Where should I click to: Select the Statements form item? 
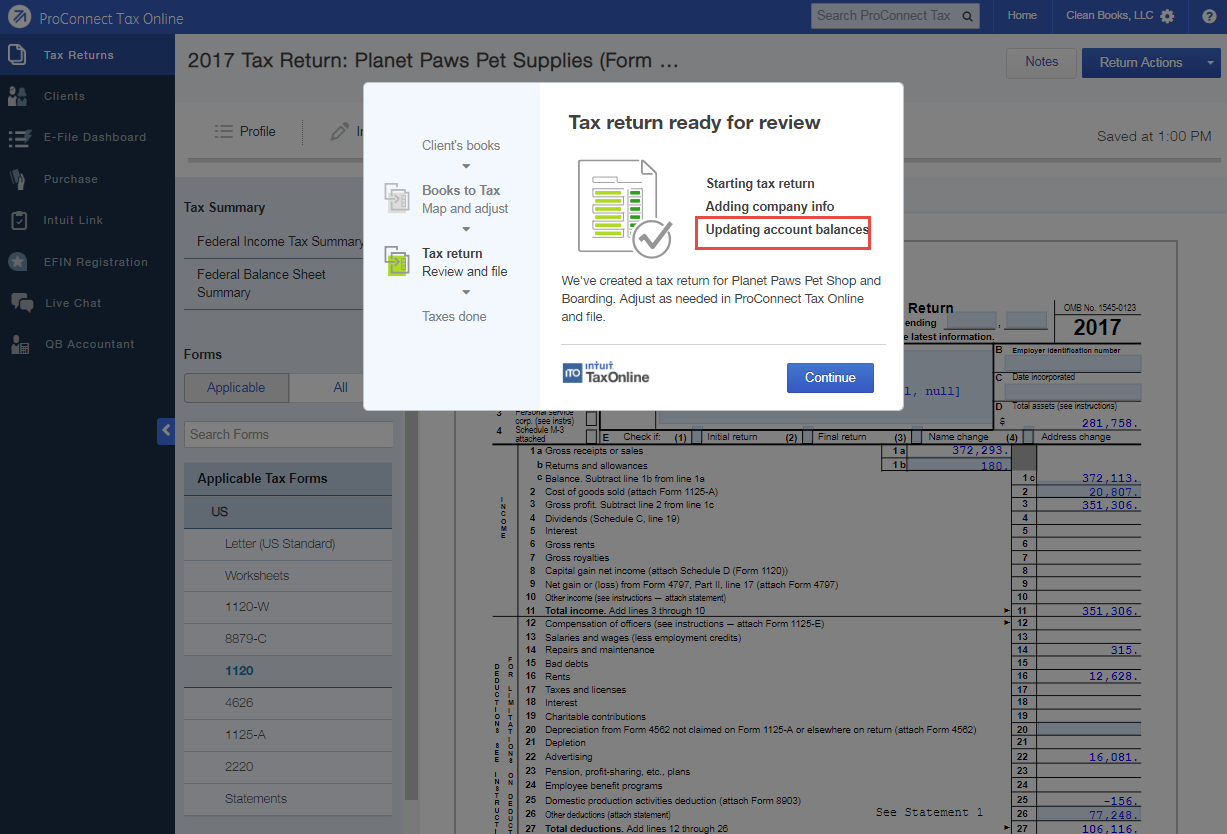point(288,799)
